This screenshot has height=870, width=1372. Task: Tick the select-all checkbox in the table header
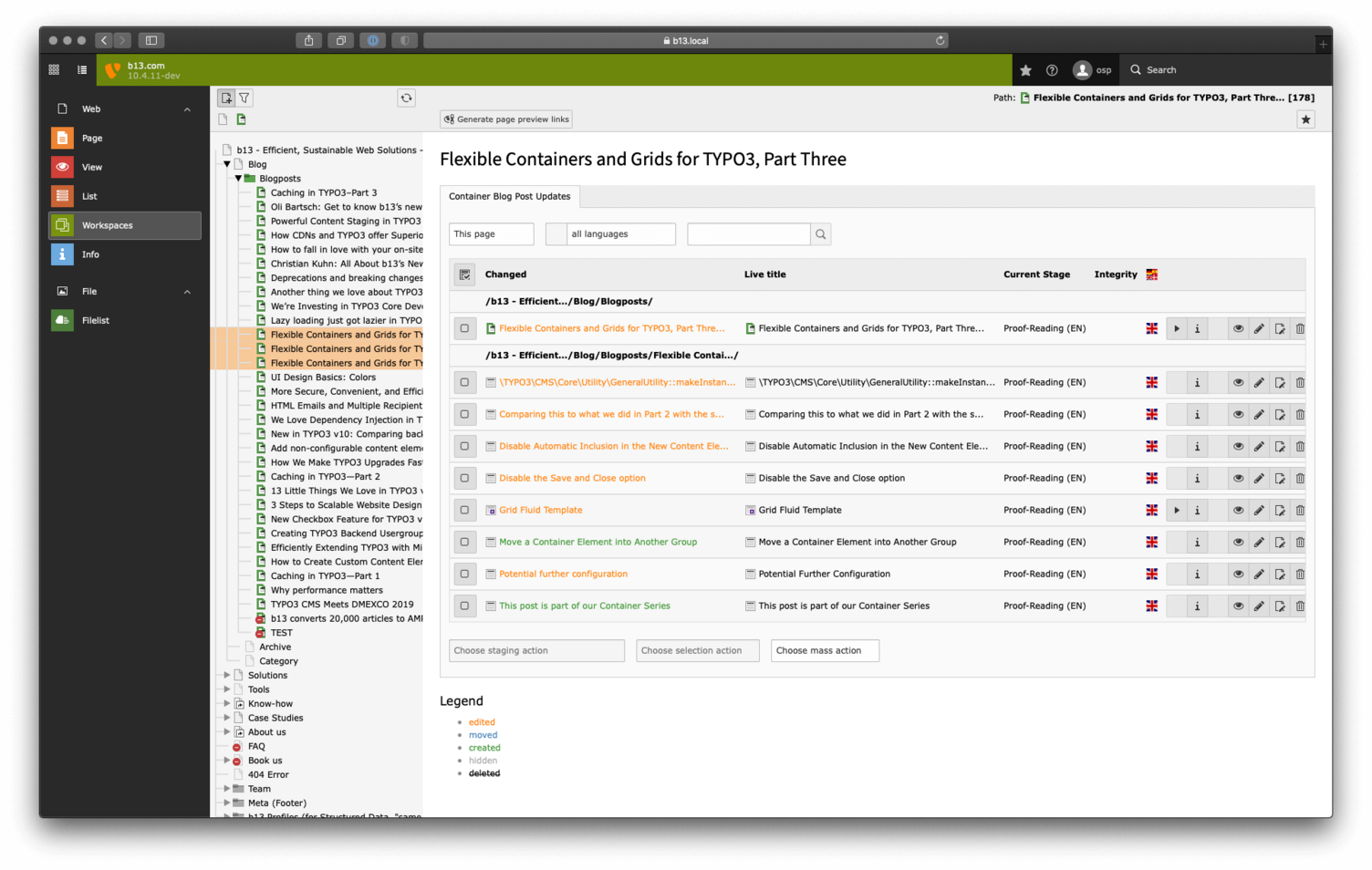tap(465, 274)
